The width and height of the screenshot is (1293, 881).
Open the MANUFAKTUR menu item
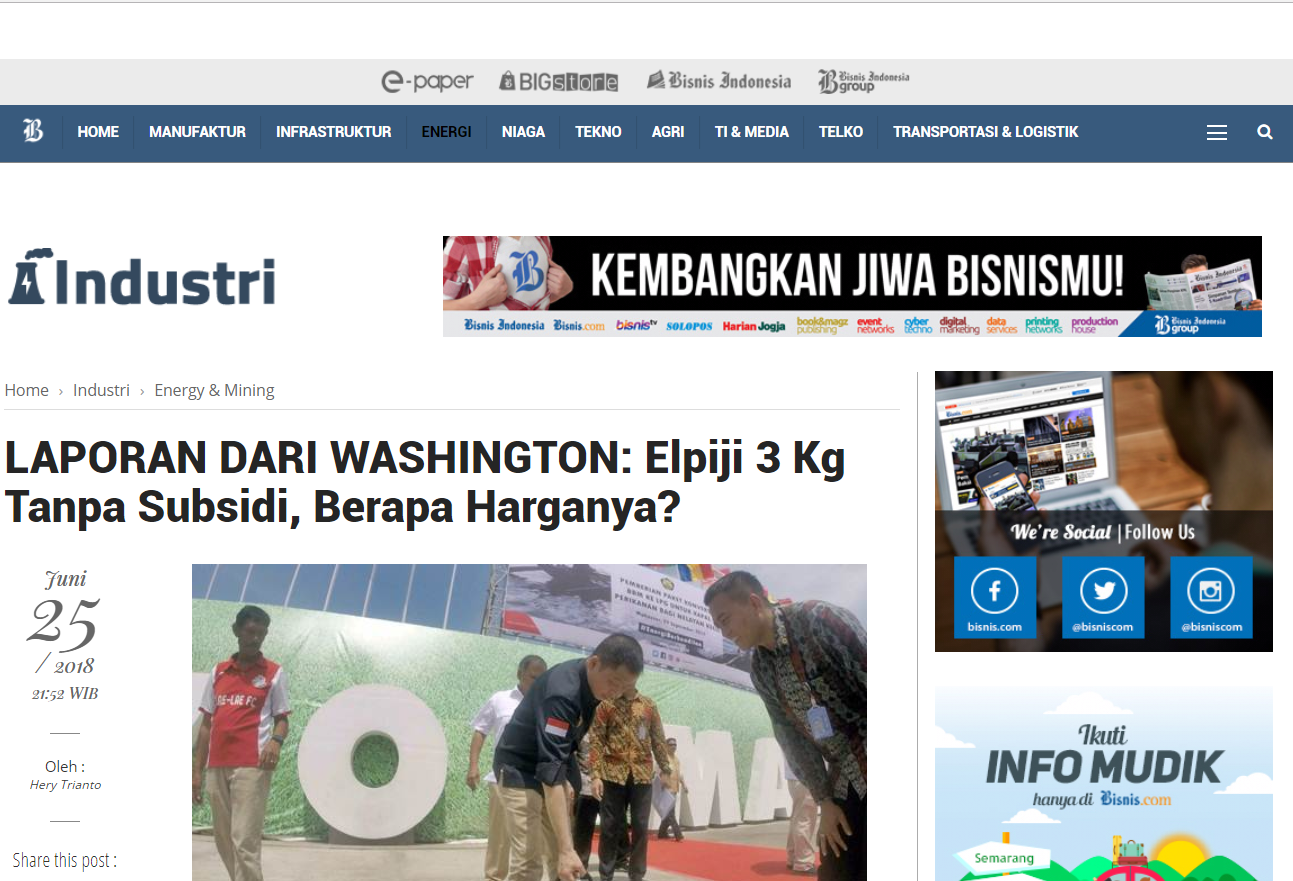[197, 132]
